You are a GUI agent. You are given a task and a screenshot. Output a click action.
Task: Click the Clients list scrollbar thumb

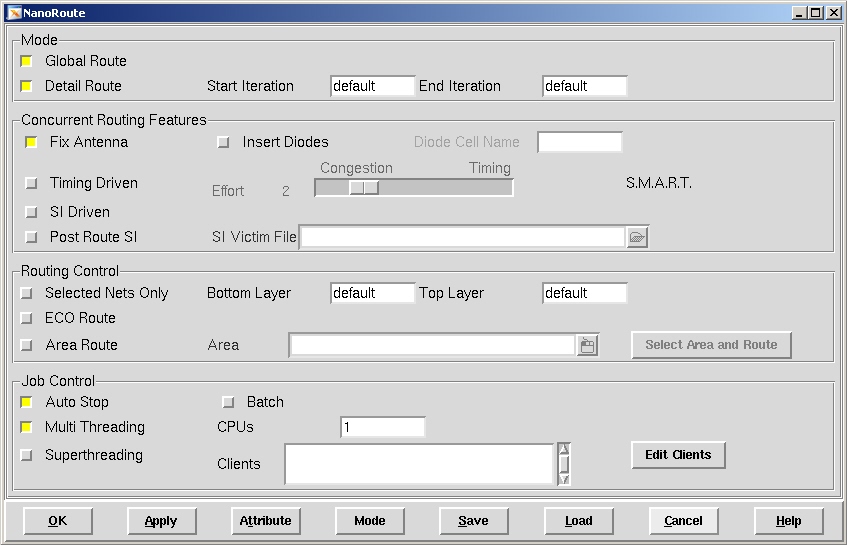pos(564,464)
